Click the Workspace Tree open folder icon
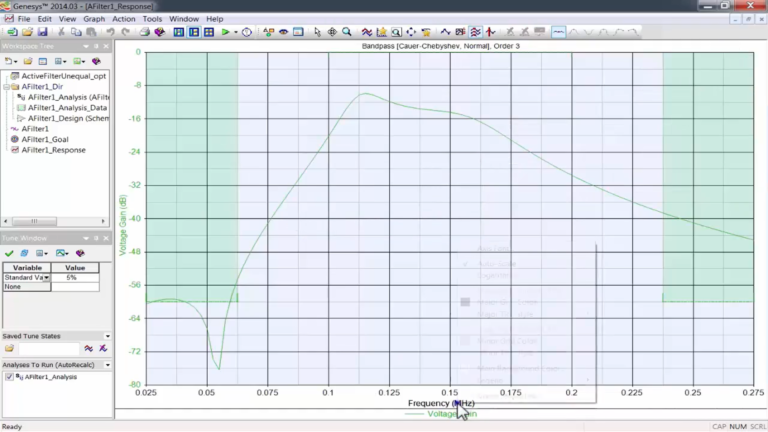The height and width of the screenshot is (432, 768). pos(28,61)
